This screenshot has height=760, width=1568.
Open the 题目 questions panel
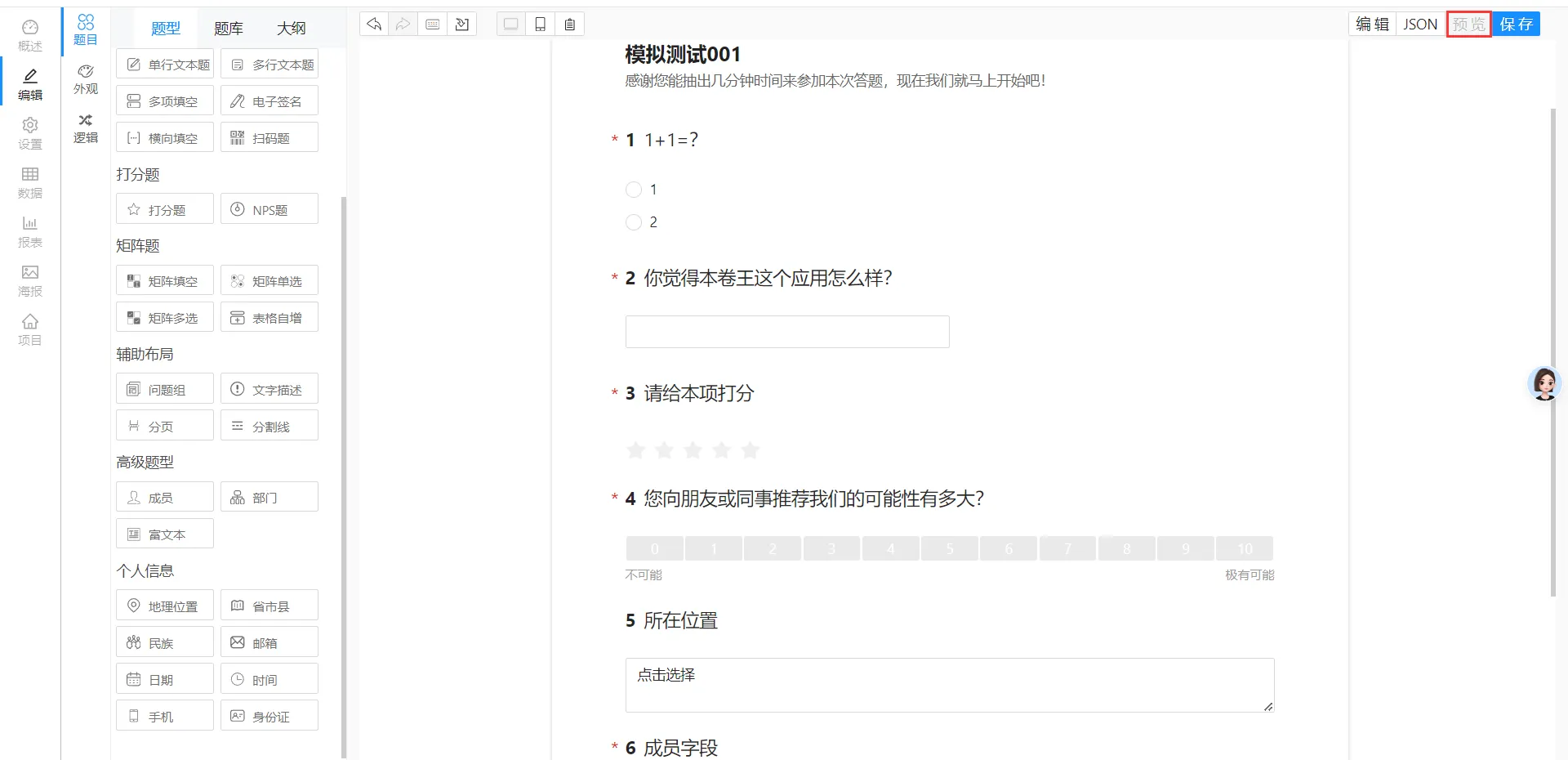(86, 30)
